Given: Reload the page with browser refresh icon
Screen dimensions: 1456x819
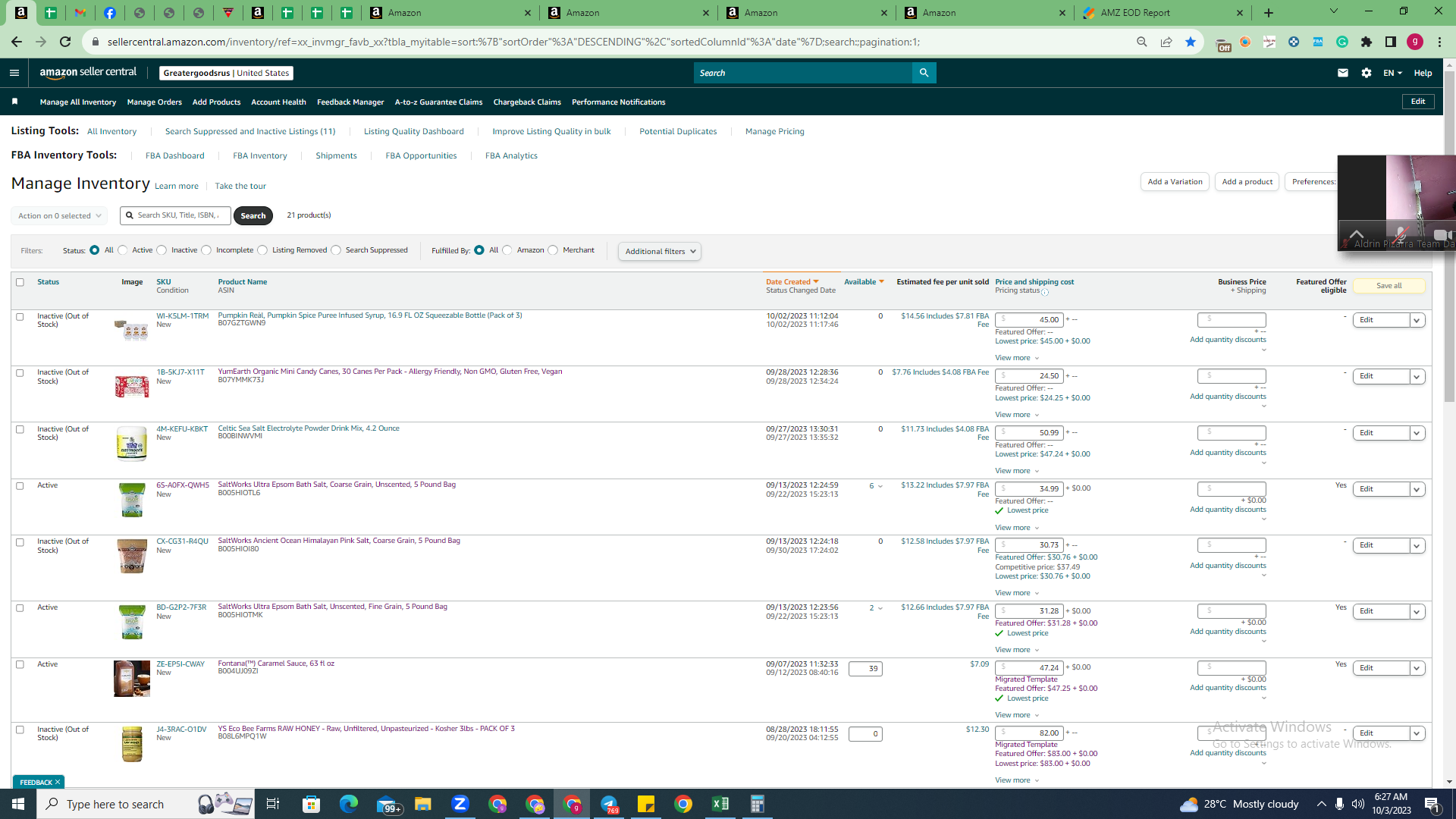Looking at the screenshot, I should coord(65,42).
